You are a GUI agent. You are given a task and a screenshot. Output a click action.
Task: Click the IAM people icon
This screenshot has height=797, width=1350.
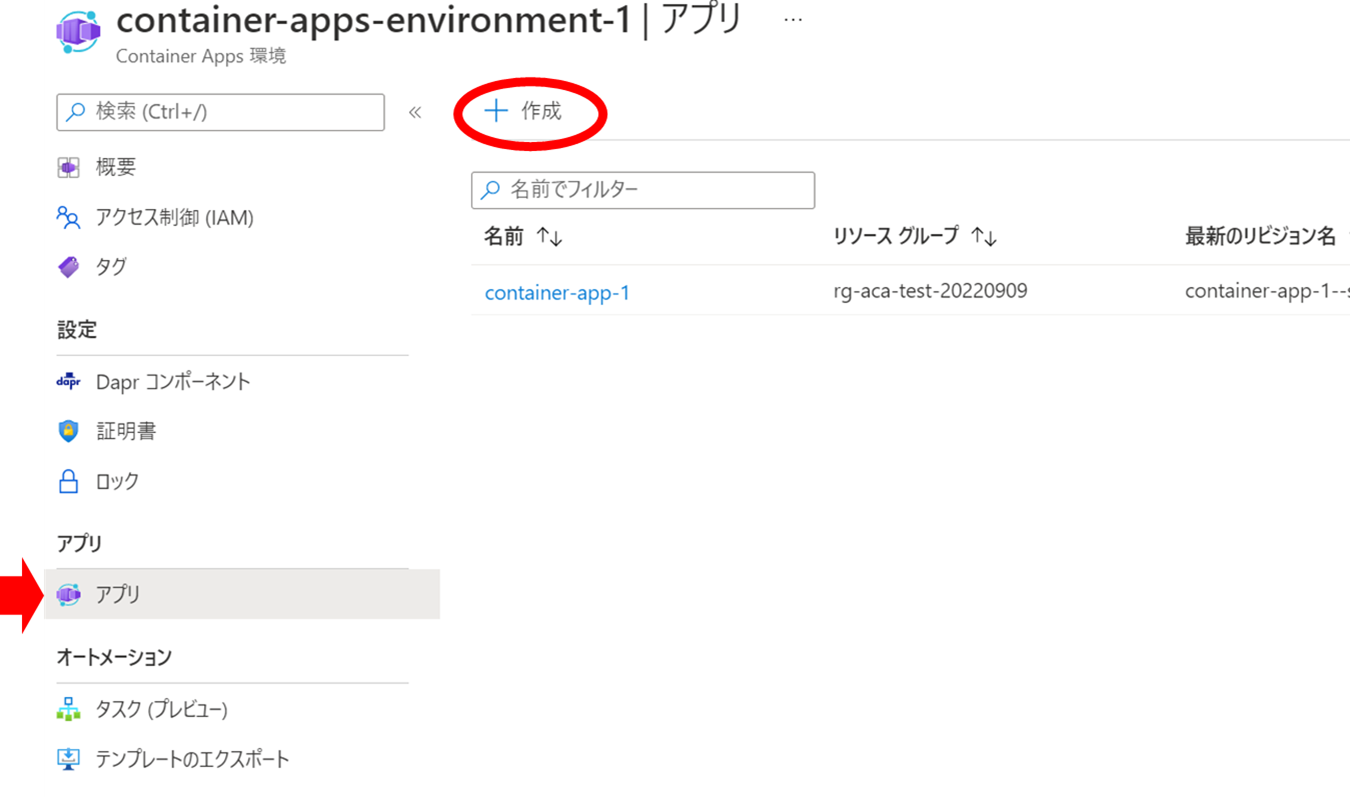click(x=68, y=217)
